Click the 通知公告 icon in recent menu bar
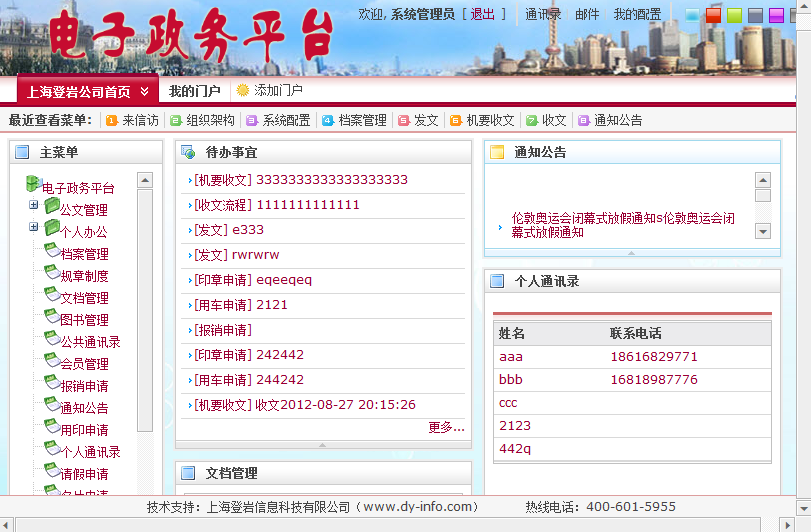The image size is (811, 532). [x=584, y=120]
